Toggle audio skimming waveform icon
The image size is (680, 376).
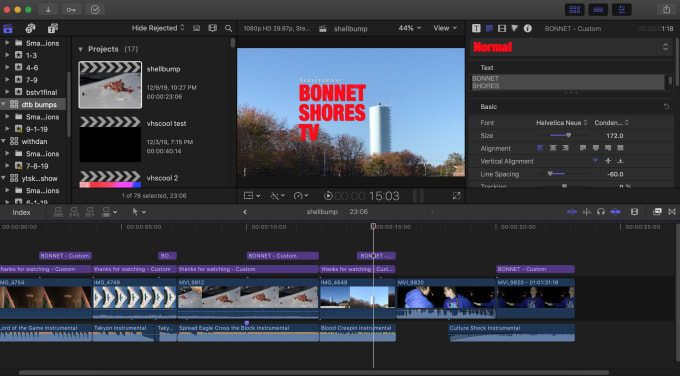(586, 212)
